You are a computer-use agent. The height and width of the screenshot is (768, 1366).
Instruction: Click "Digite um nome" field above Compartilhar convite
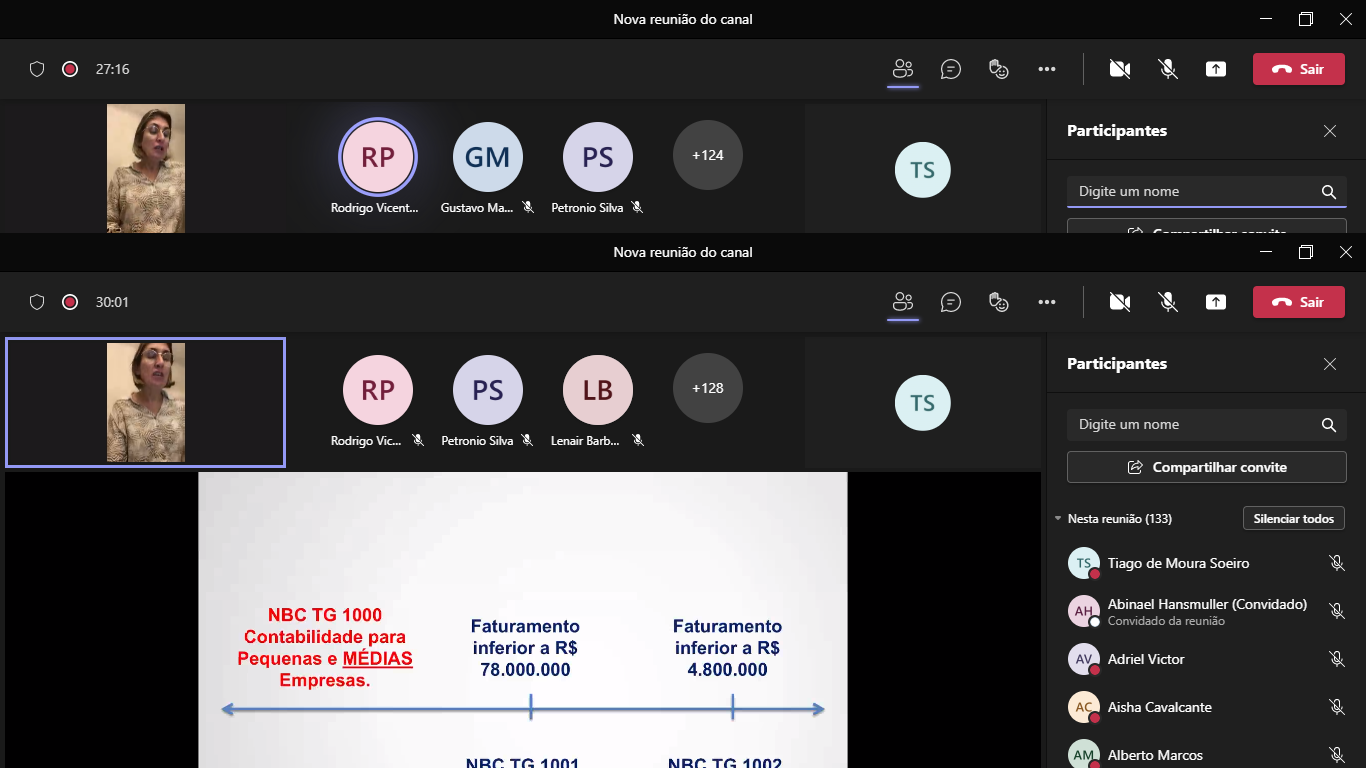point(1193,425)
